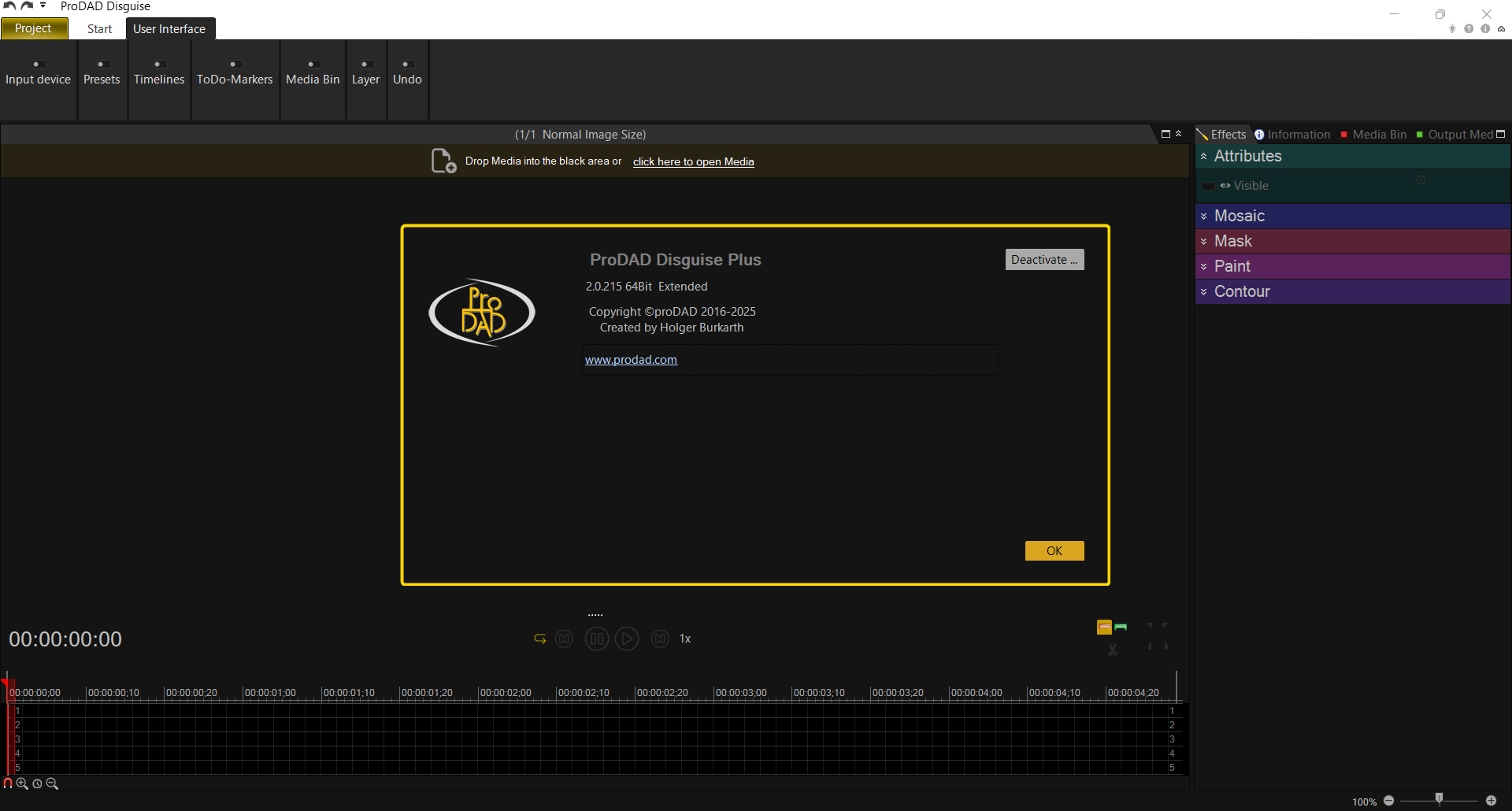Zoom in the timeline with plus magnifier

click(x=22, y=783)
